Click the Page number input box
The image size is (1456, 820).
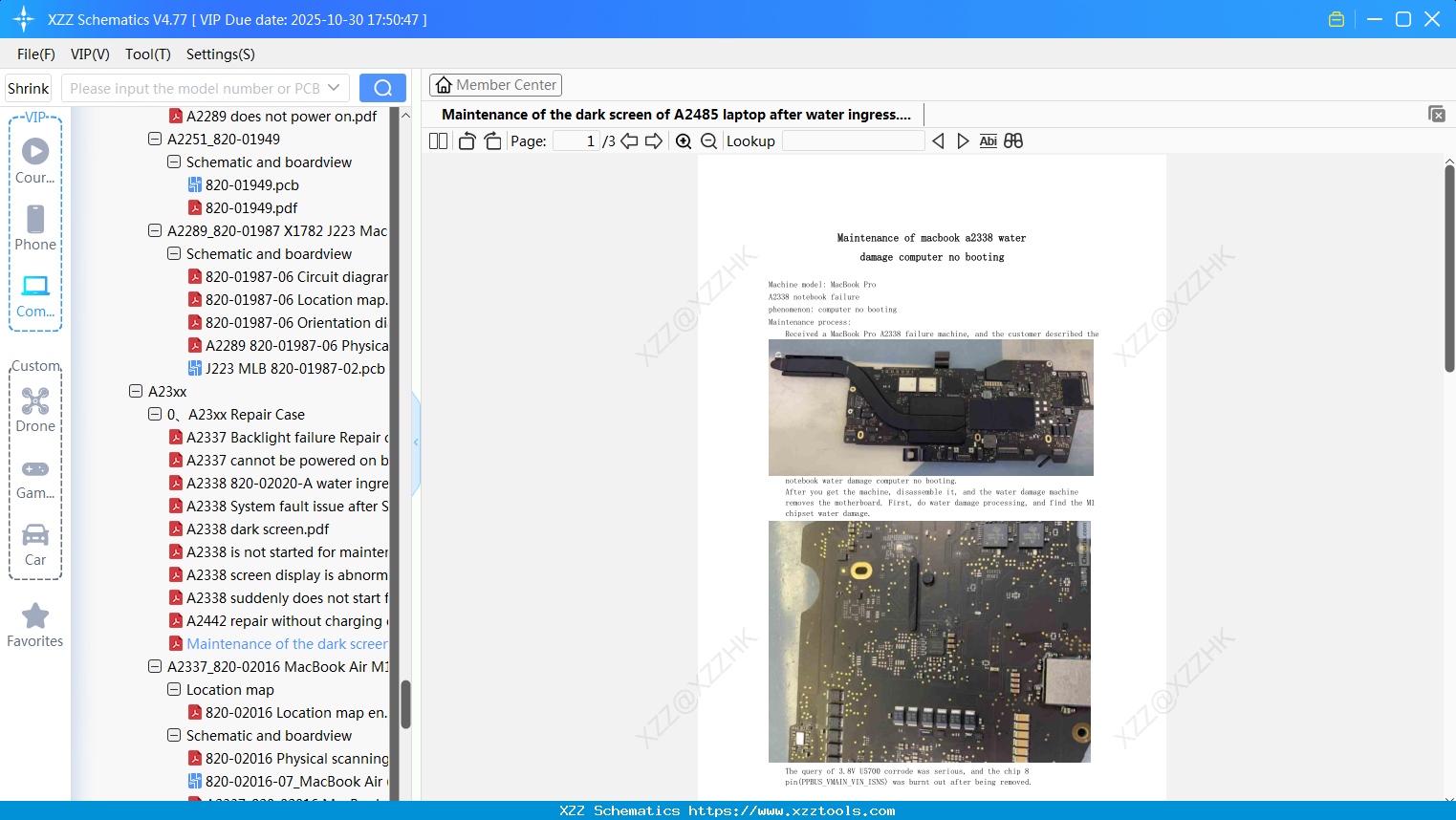(x=576, y=141)
